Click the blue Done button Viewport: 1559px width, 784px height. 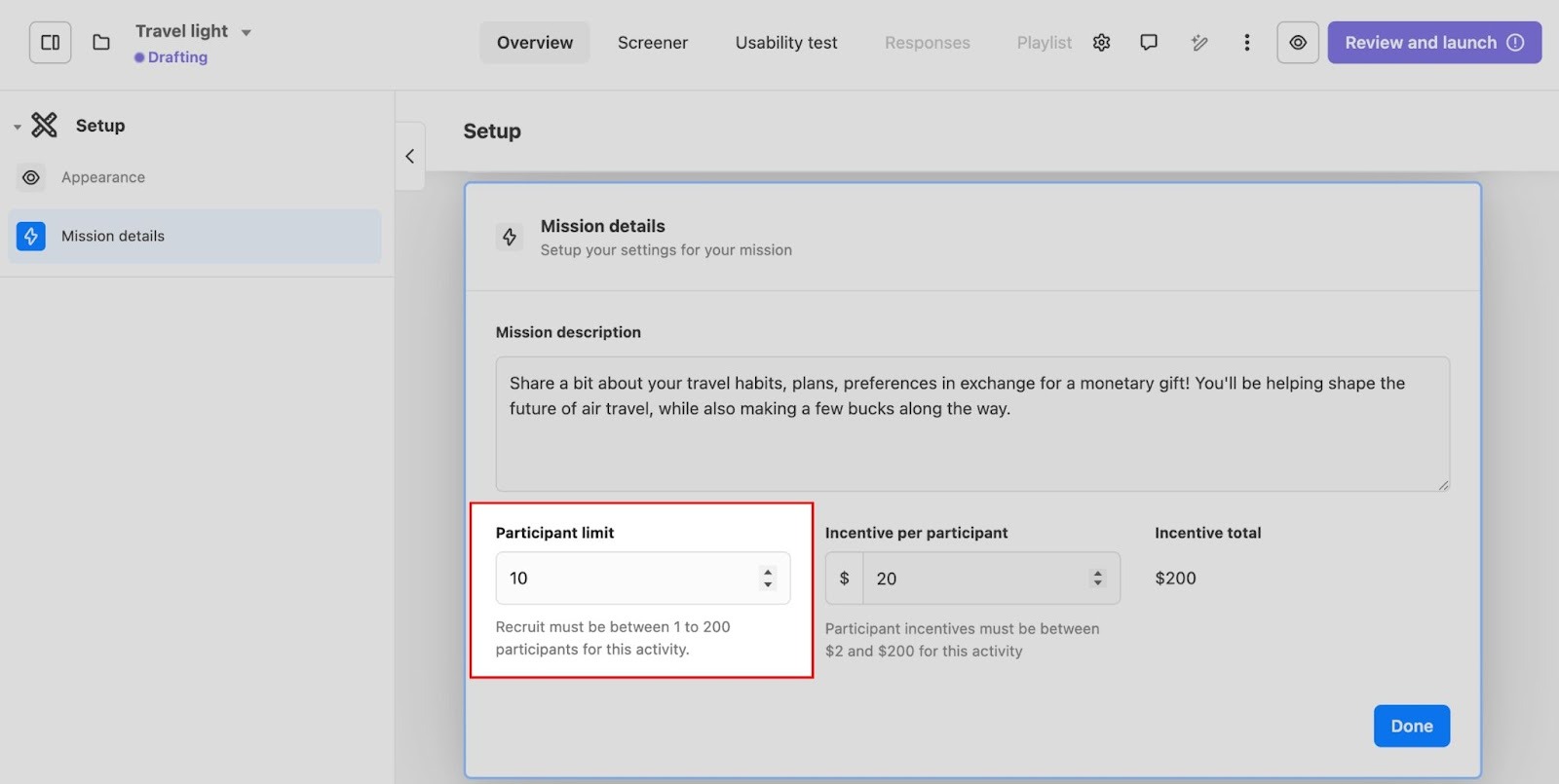pyautogui.click(x=1411, y=726)
